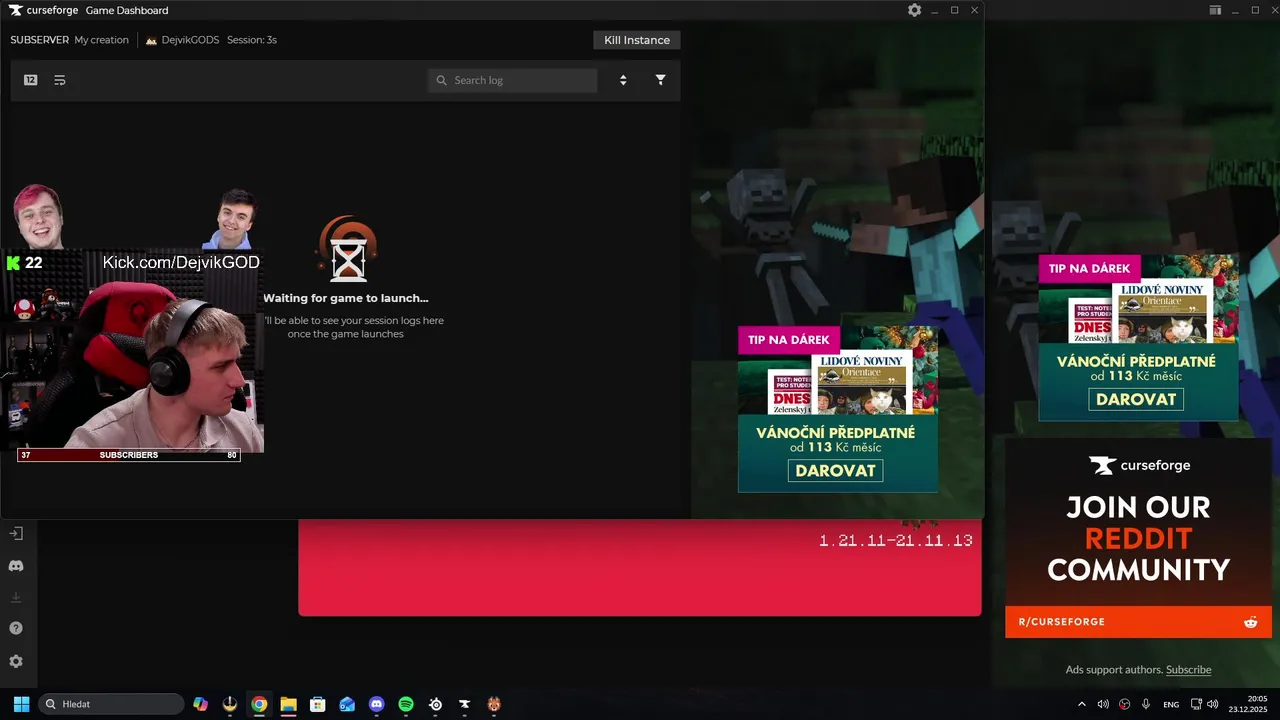Click the Subscribe link under ads
The height and width of the screenshot is (720, 1280).
(x=1188, y=670)
